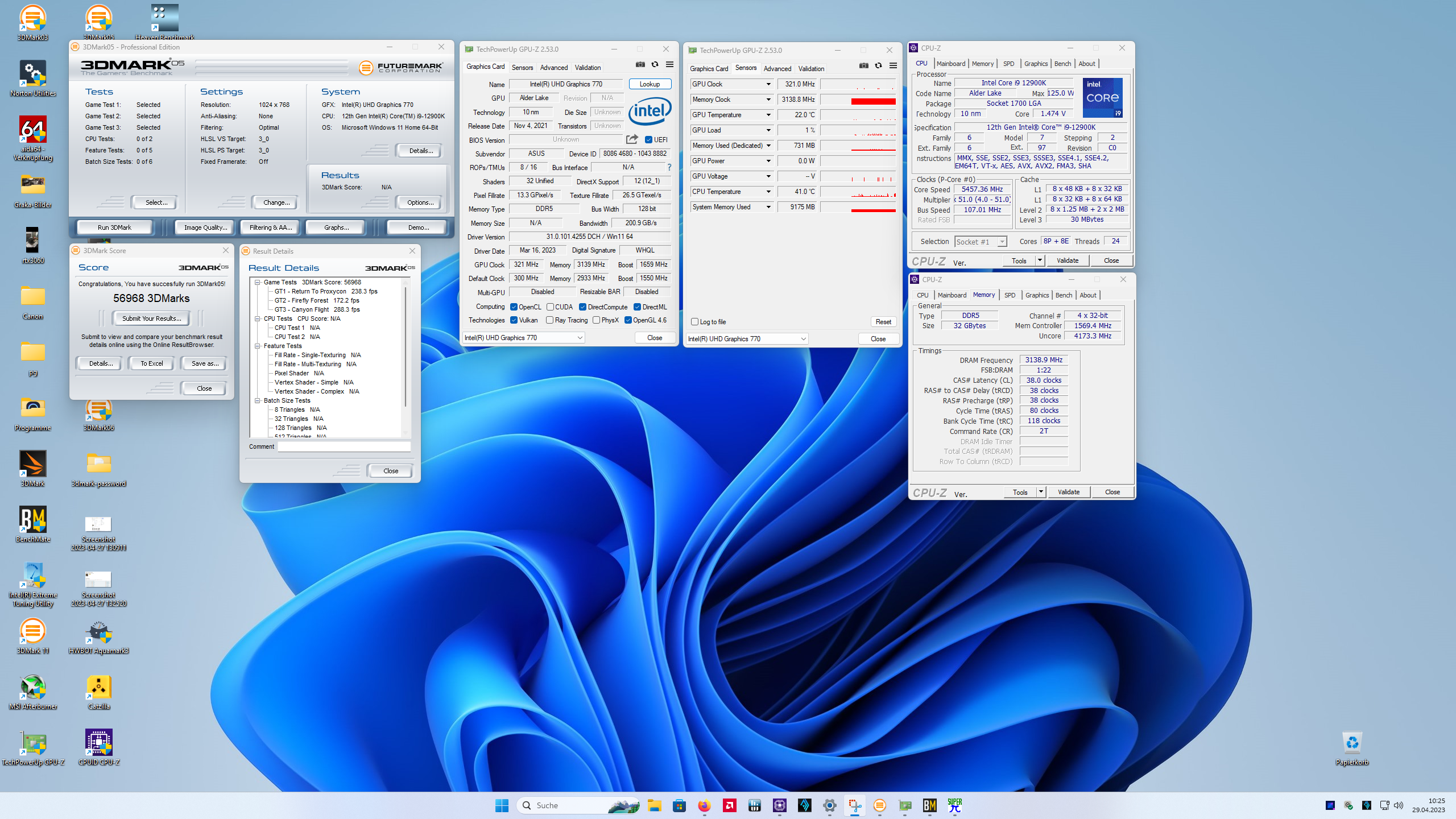Collapse the Game Tests tree node
The height and width of the screenshot is (819, 1456).
click(258, 282)
